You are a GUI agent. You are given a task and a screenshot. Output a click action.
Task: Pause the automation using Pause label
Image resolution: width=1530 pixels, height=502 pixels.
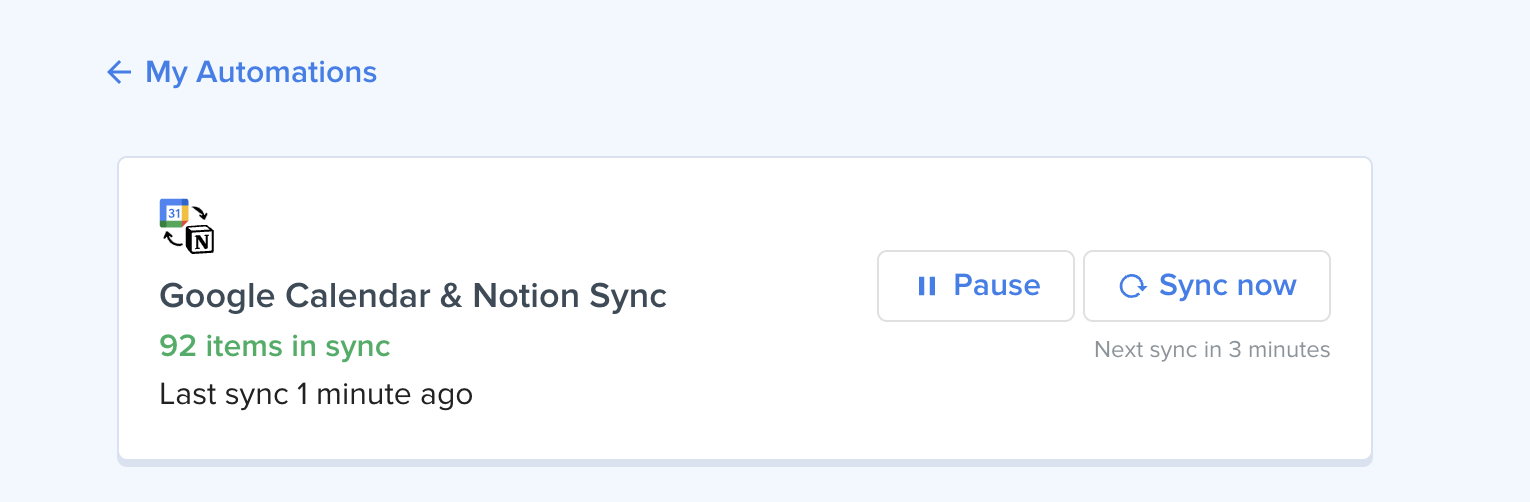[997, 286]
